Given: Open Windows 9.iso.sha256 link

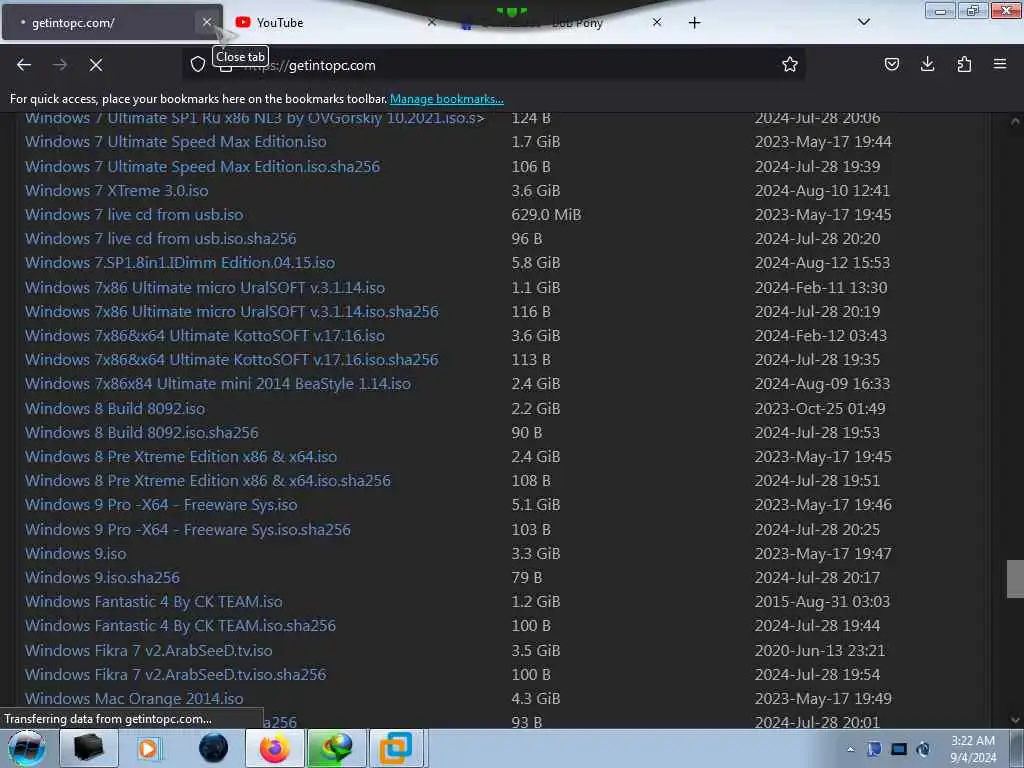Looking at the screenshot, I should (x=103, y=578).
